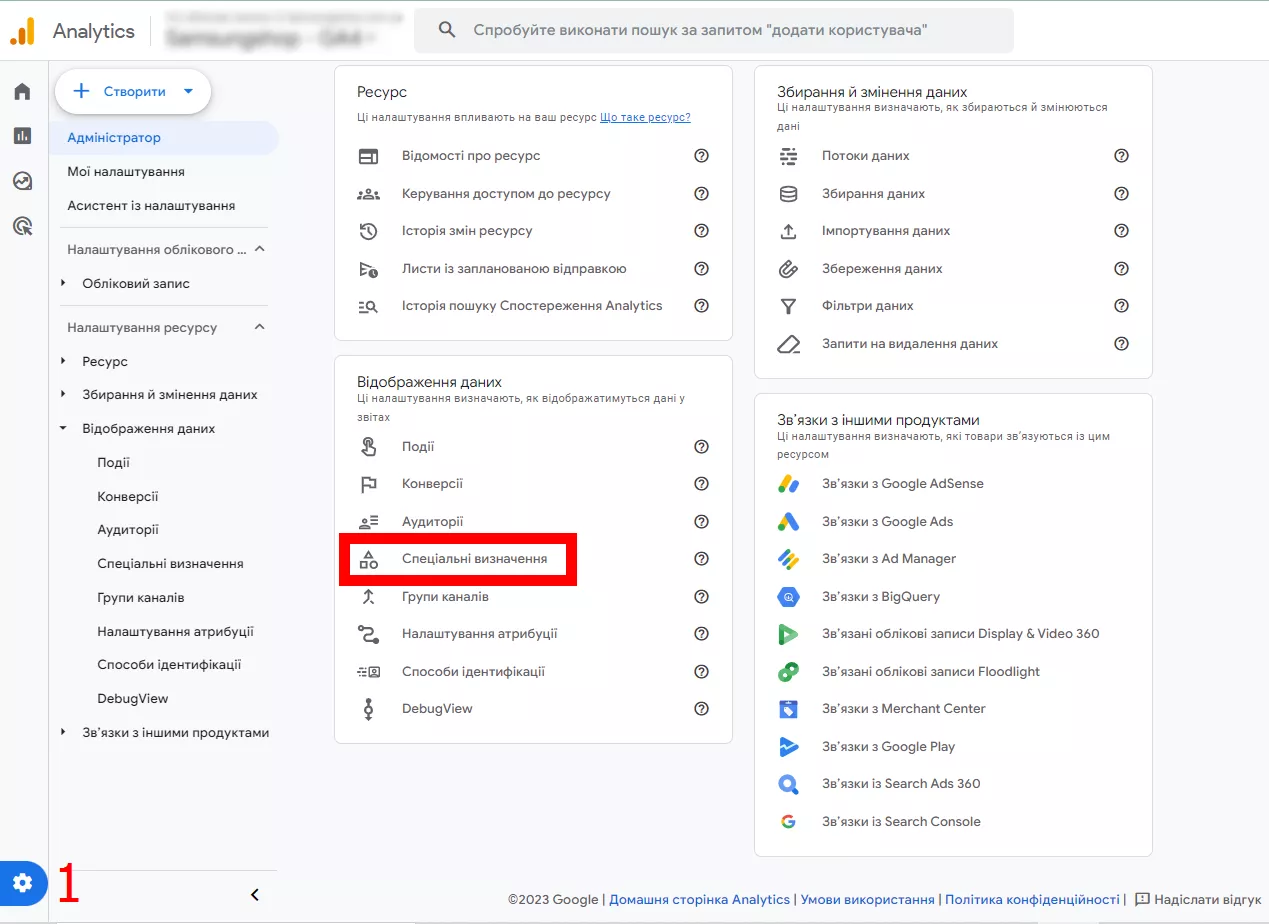Open the Що таке ресурс? link

click(645, 117)
